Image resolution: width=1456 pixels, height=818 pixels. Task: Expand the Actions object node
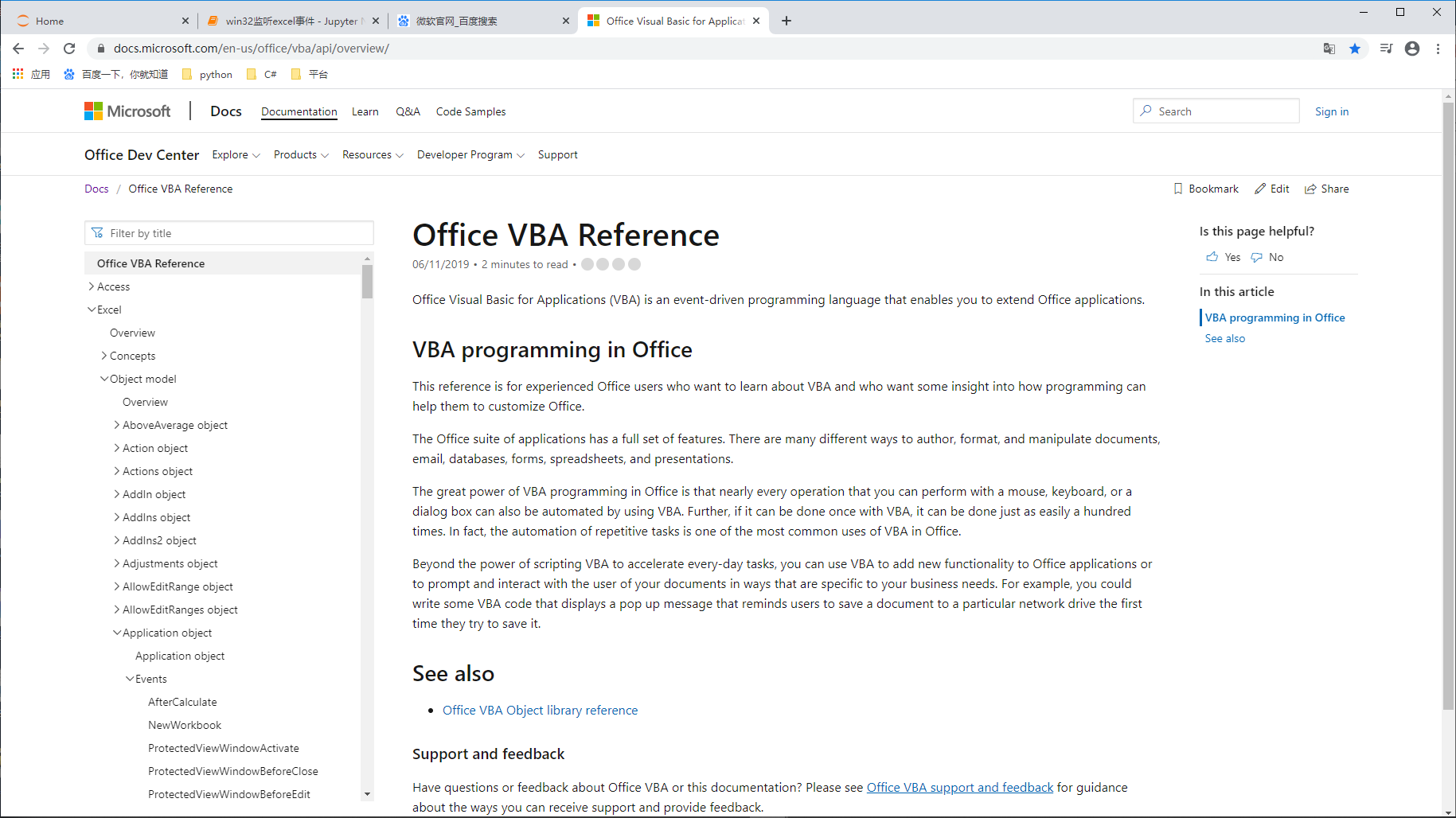pyautogui.click(x=117, y=471)
